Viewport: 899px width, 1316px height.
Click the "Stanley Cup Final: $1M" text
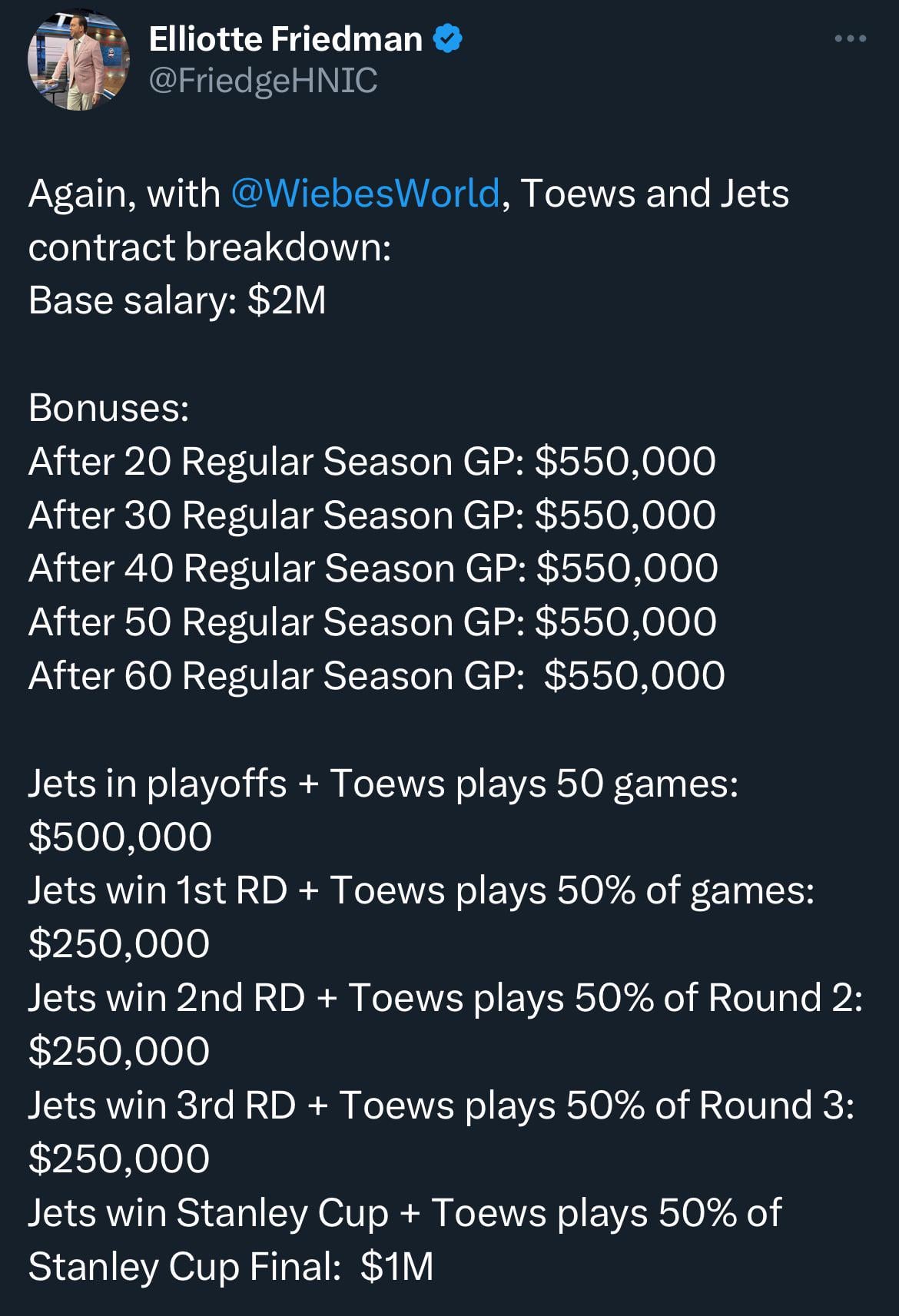point(231,1267)
